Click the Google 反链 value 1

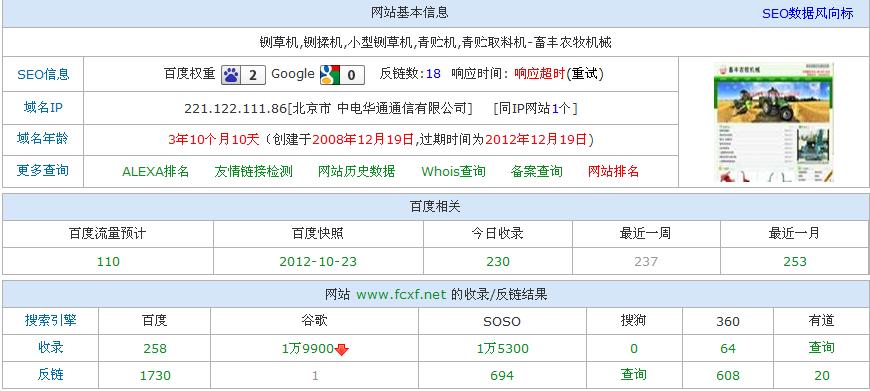[x=315, y=375]
